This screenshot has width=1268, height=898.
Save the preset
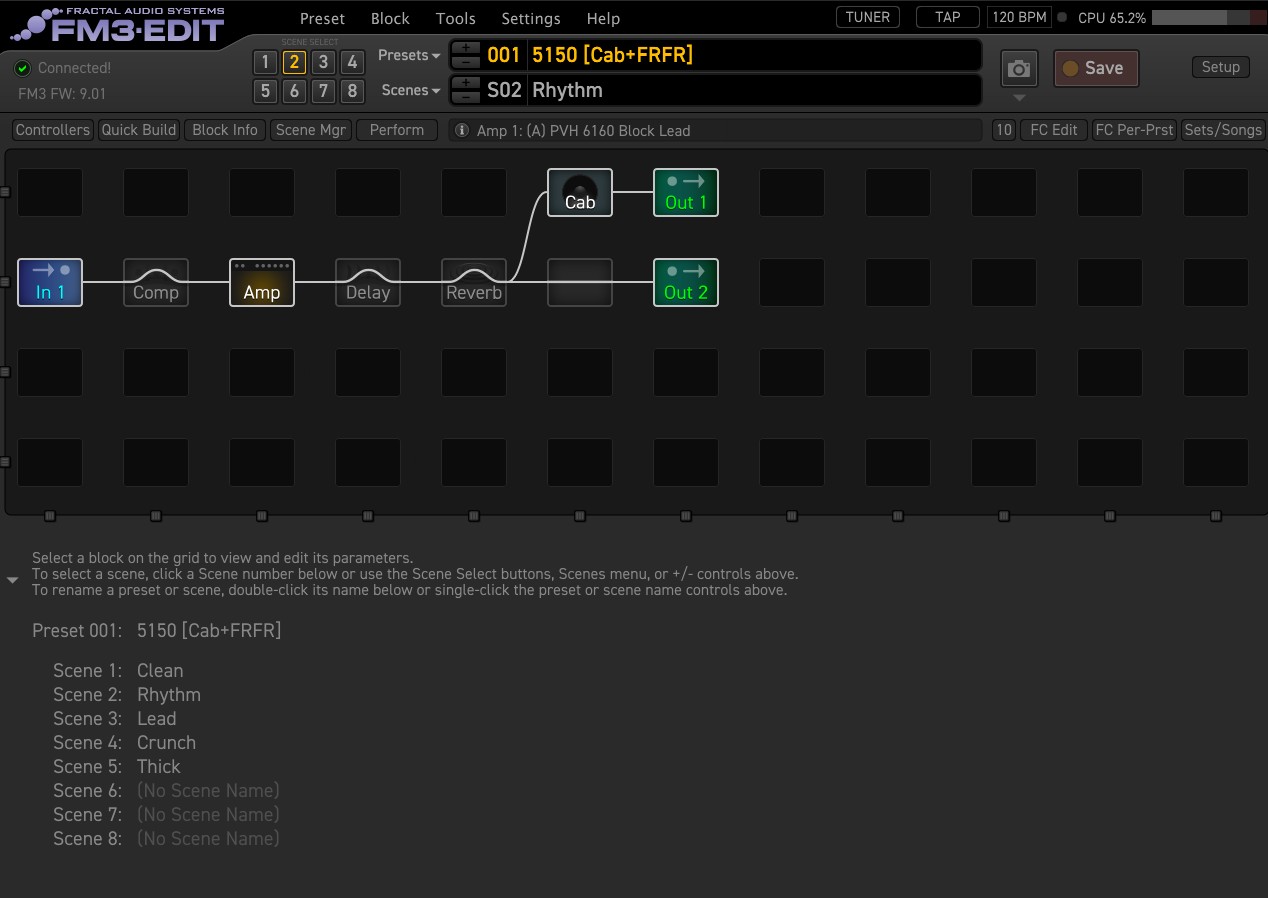tap(1096, 68)
